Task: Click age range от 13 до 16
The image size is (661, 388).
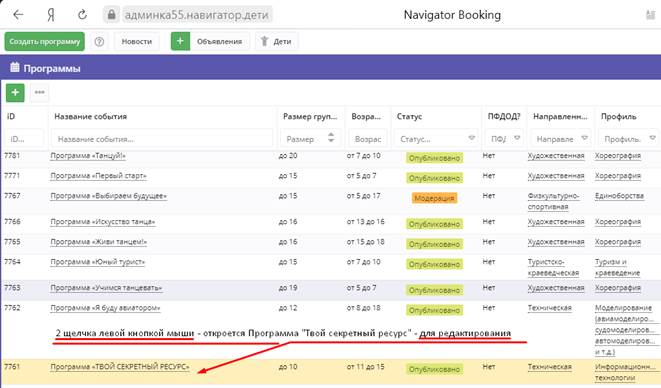Action: click(x=365, y=221)
